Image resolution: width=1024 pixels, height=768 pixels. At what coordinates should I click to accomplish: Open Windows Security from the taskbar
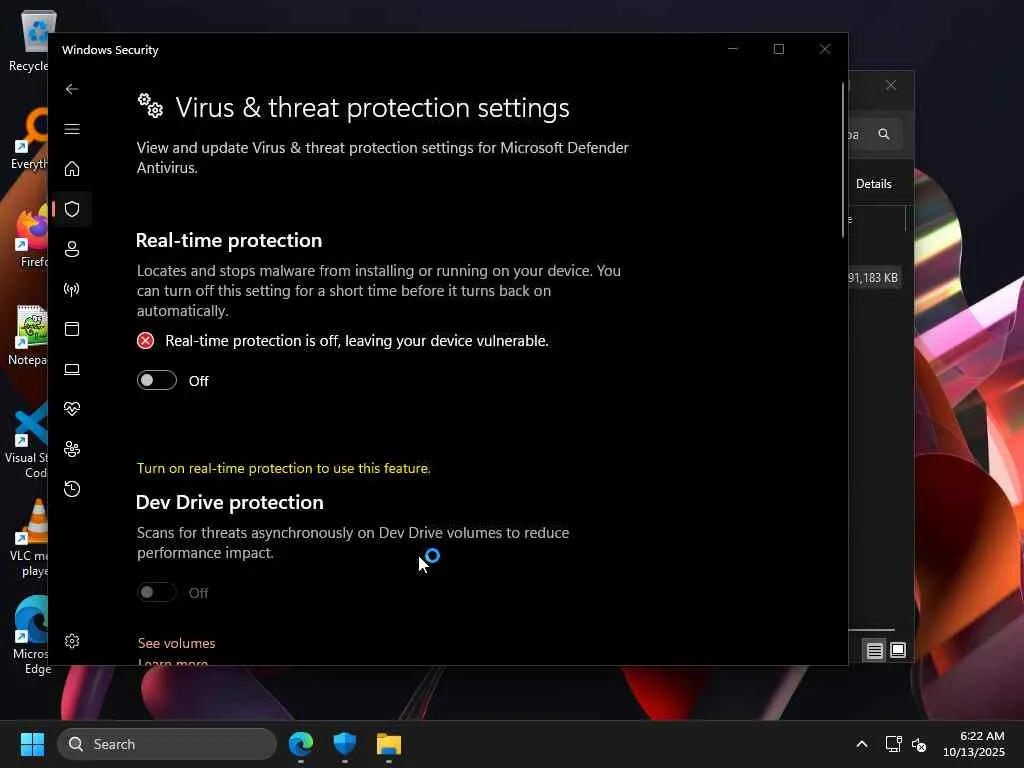345,744
